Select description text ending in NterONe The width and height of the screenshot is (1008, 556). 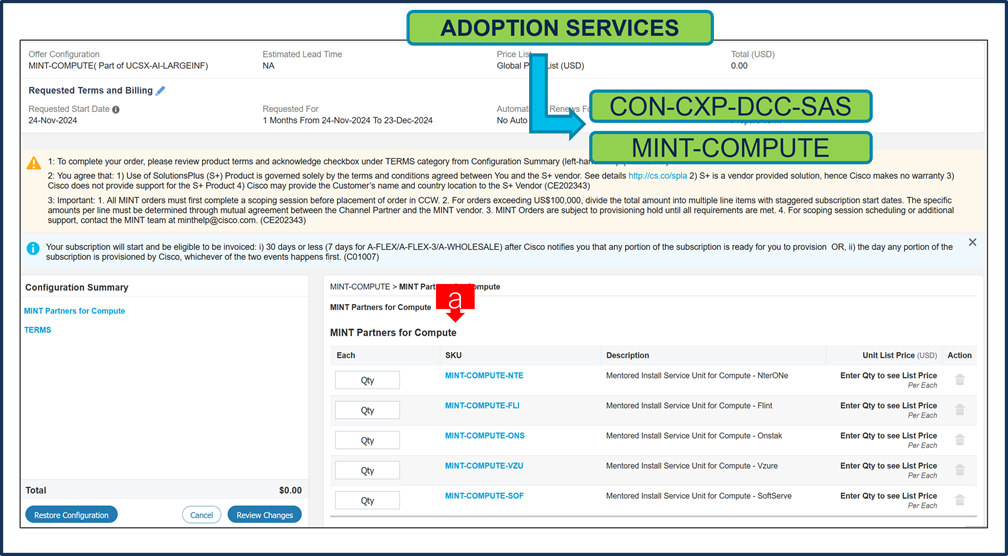[697, 375]
